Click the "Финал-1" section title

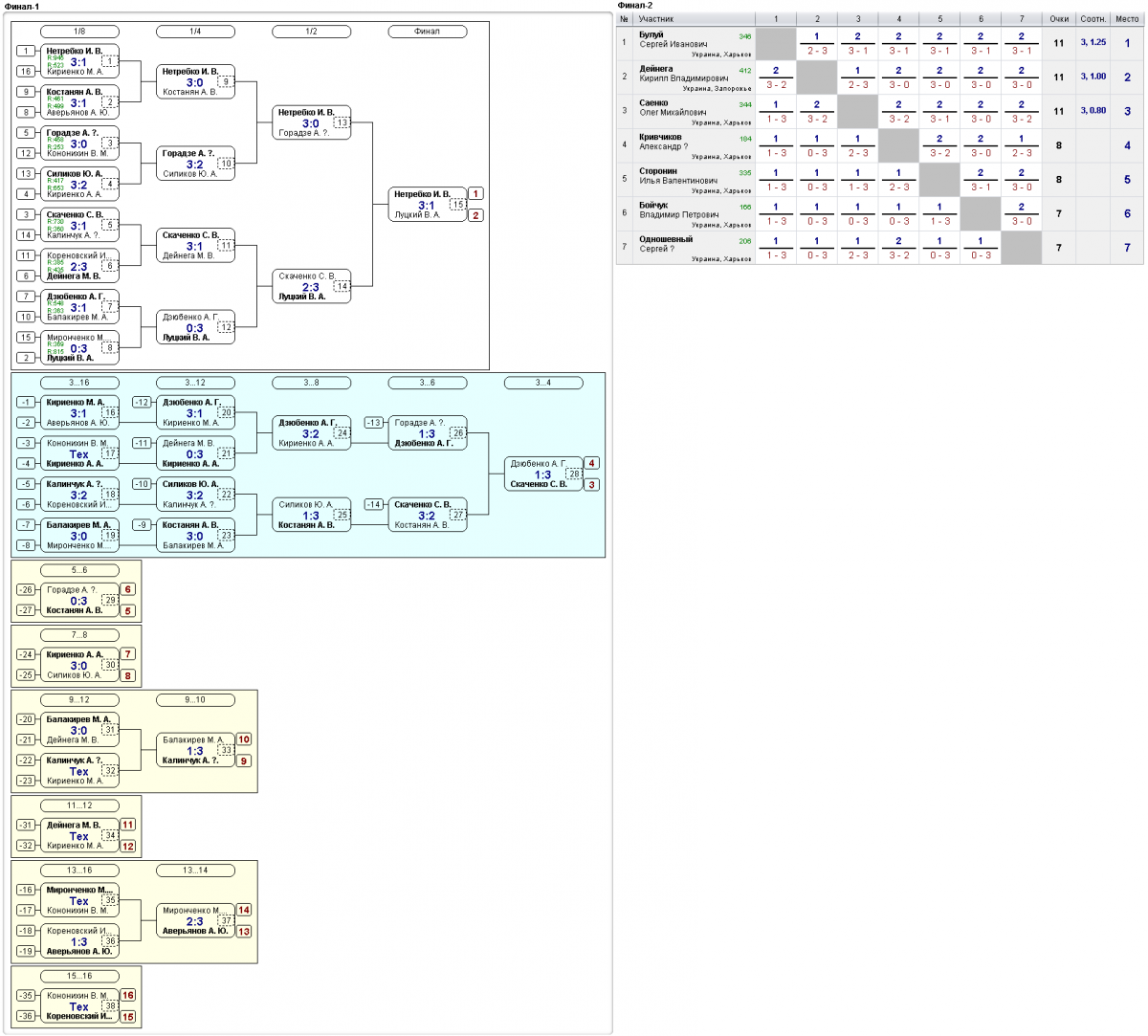pyautogui.click(x=22, y=7)
